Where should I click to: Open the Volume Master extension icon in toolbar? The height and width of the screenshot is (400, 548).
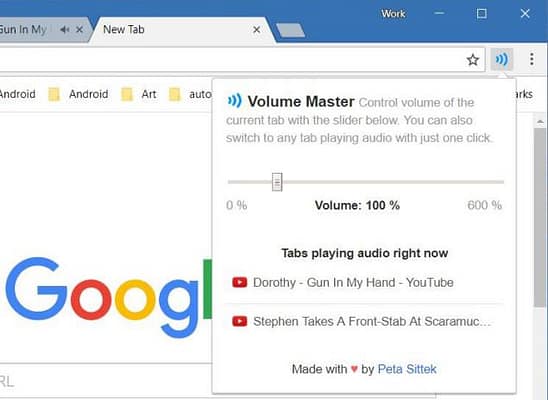point(502,59)
